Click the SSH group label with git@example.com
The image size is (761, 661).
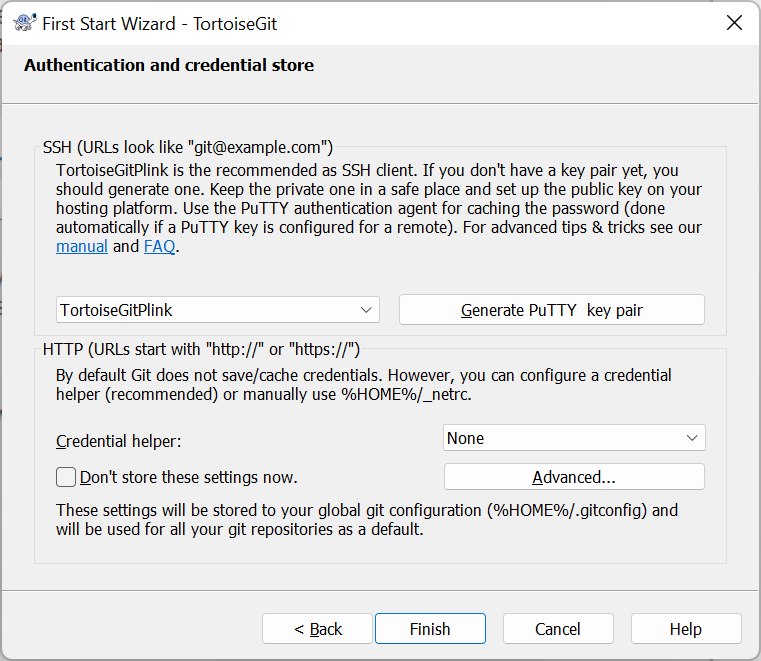(188, 147)
